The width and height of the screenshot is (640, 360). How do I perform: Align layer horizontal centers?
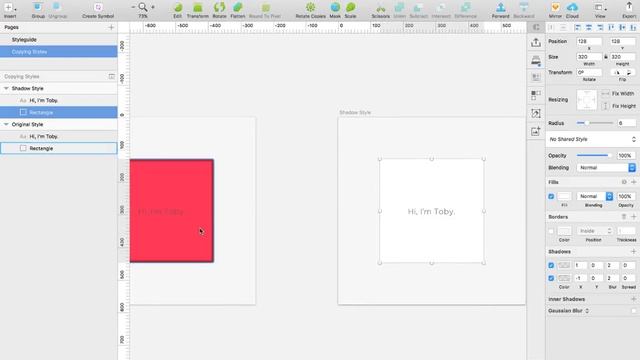pos(589,27)
